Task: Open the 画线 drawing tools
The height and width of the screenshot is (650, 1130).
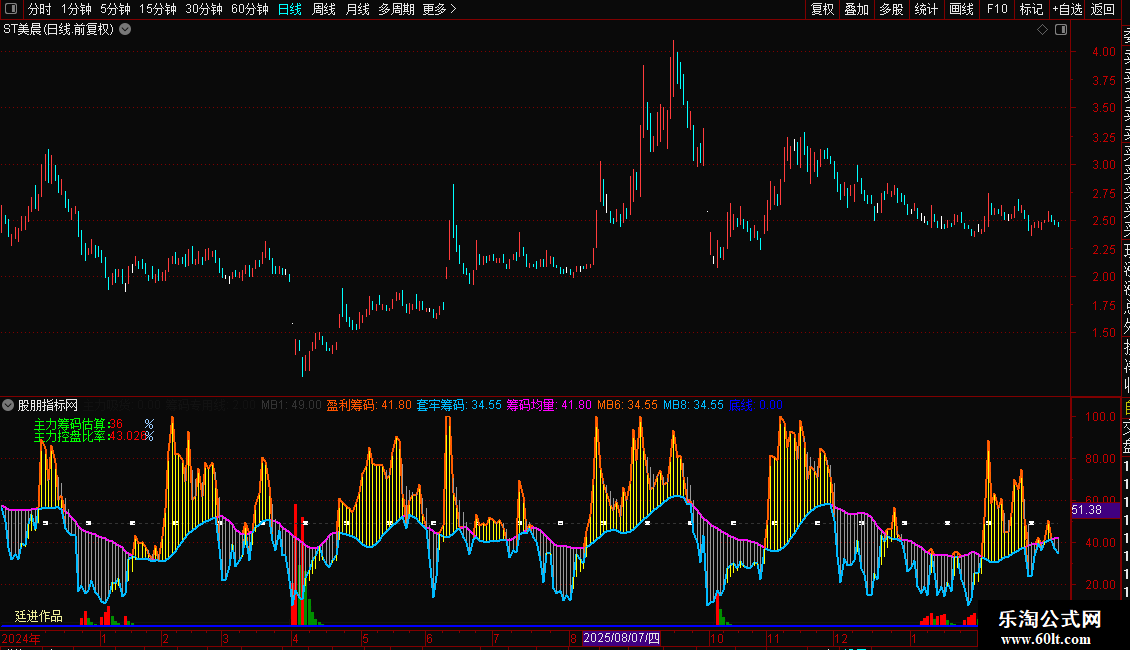Action: tap(961, 9)
